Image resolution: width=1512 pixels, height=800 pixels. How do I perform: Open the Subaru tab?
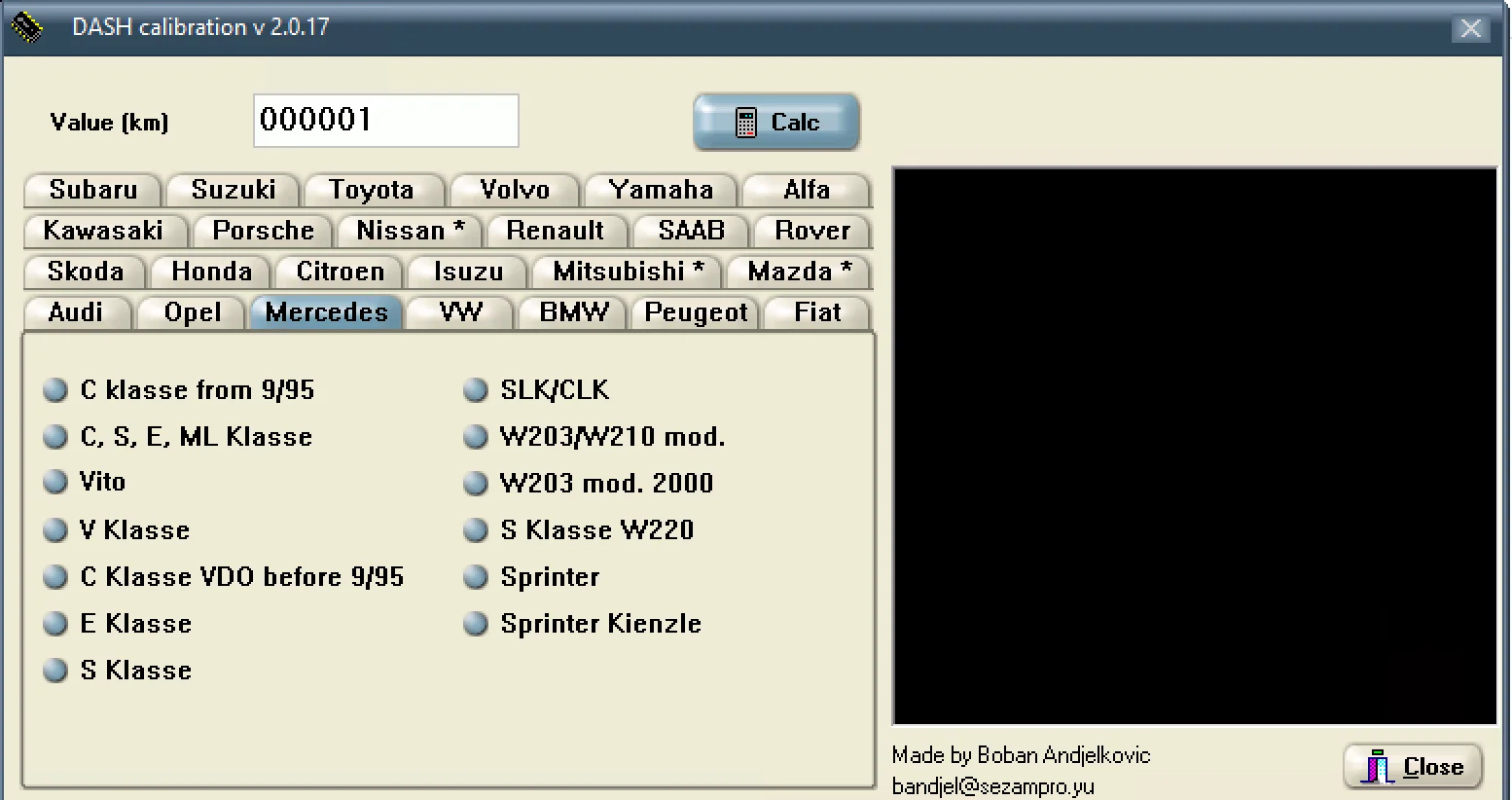coord(93,190)
